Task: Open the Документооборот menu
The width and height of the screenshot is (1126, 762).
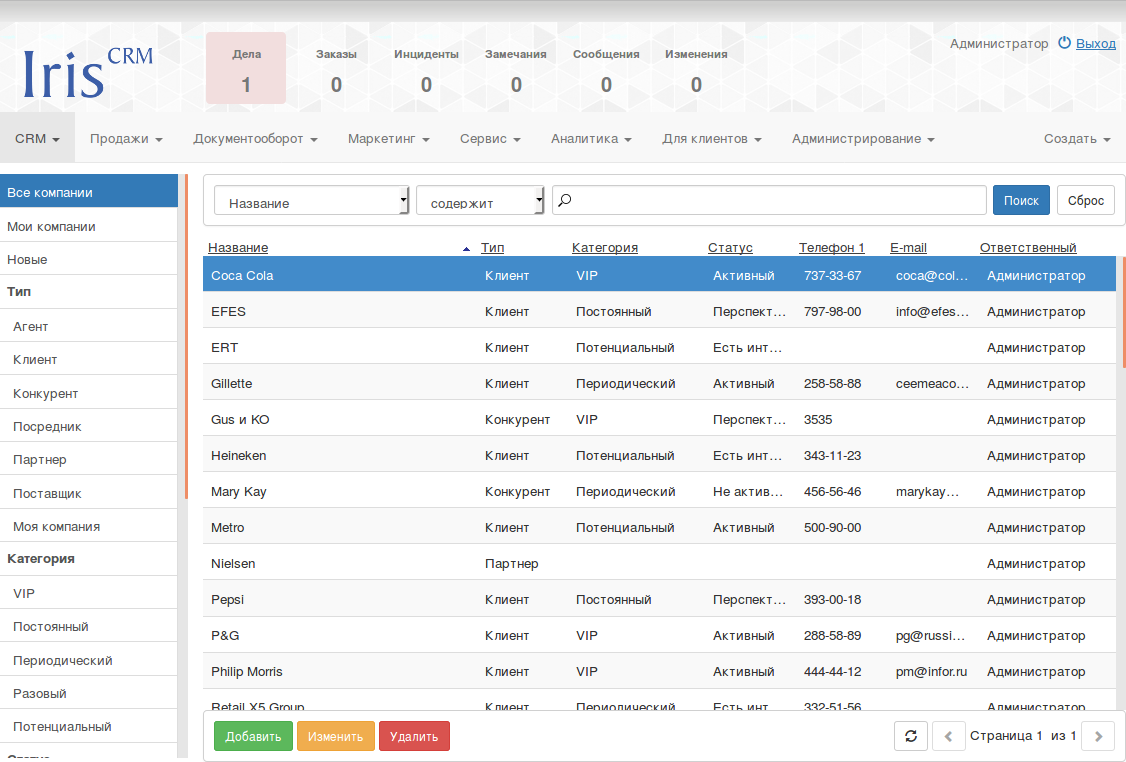Action: [x=255, y=138]
